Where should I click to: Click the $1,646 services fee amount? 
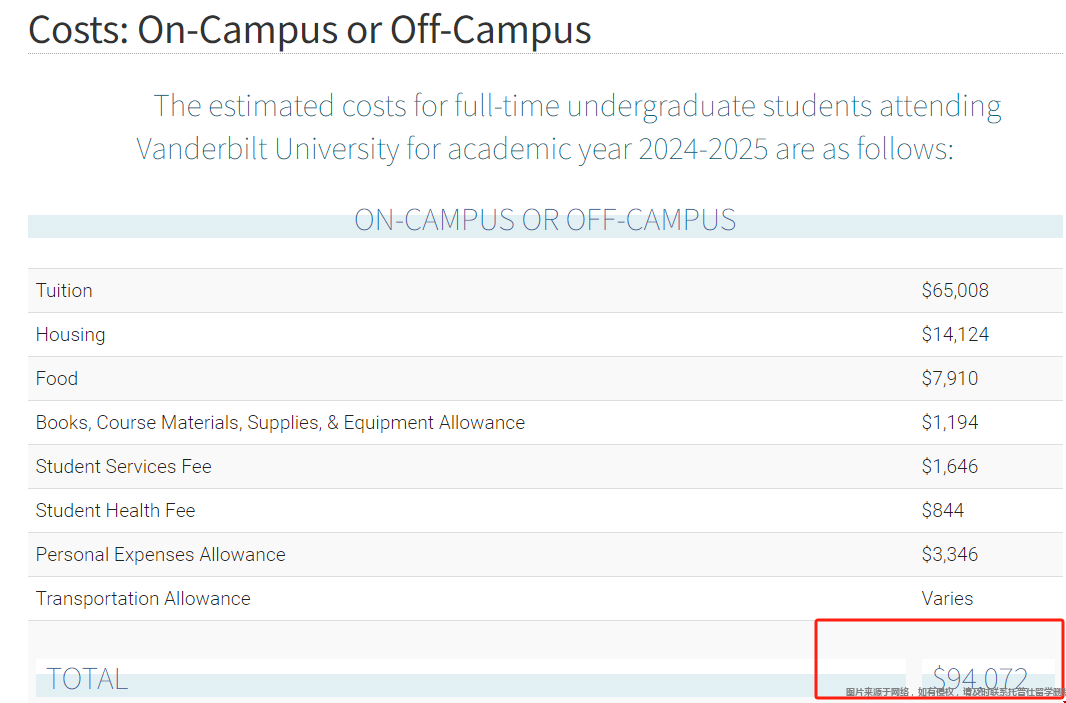pyautogui.click(x=949, y=467)
